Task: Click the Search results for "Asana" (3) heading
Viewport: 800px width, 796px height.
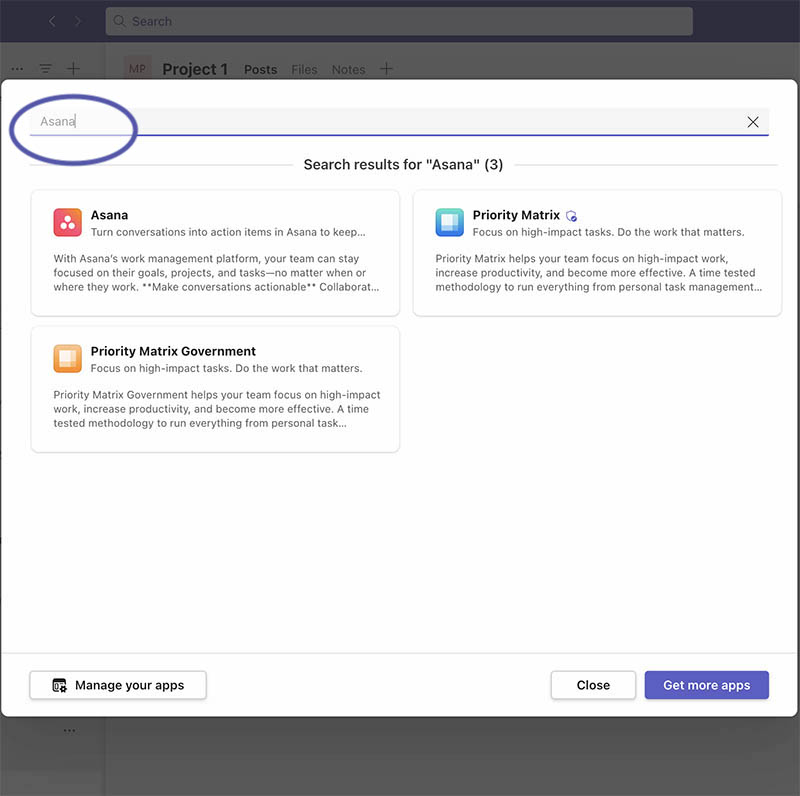Action: [403, 164]
